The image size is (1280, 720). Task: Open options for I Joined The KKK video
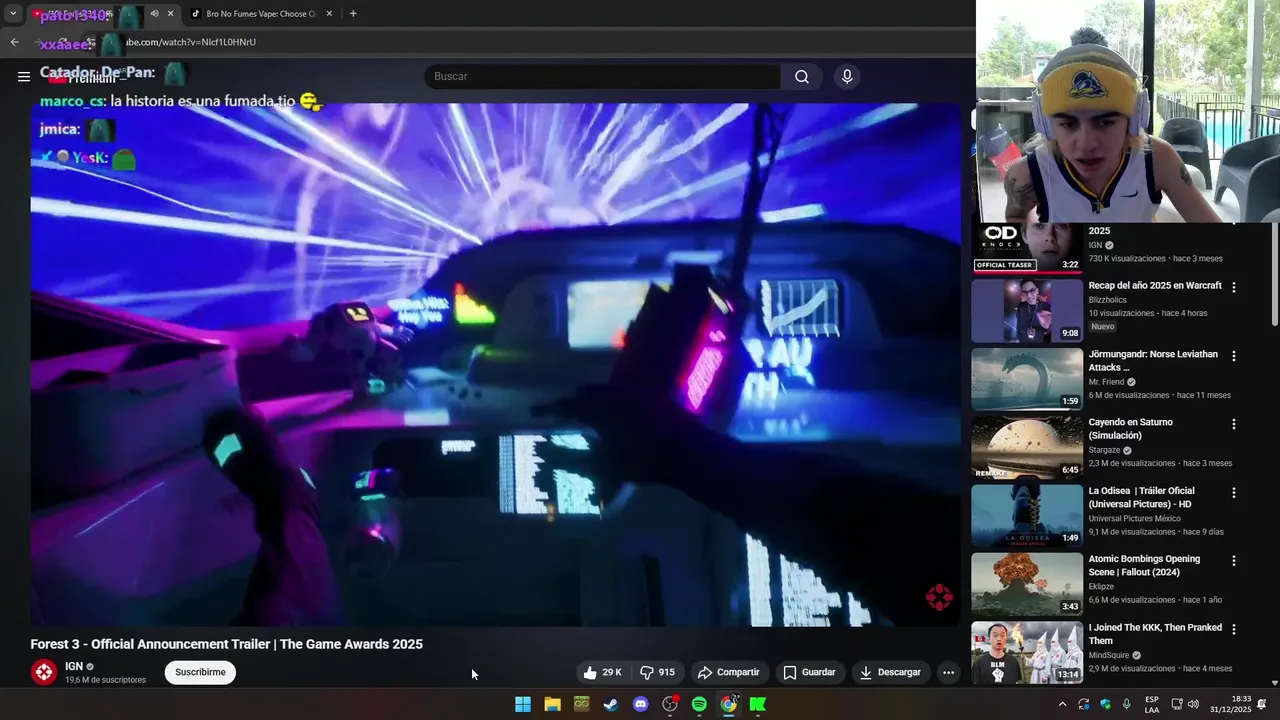1234,629
